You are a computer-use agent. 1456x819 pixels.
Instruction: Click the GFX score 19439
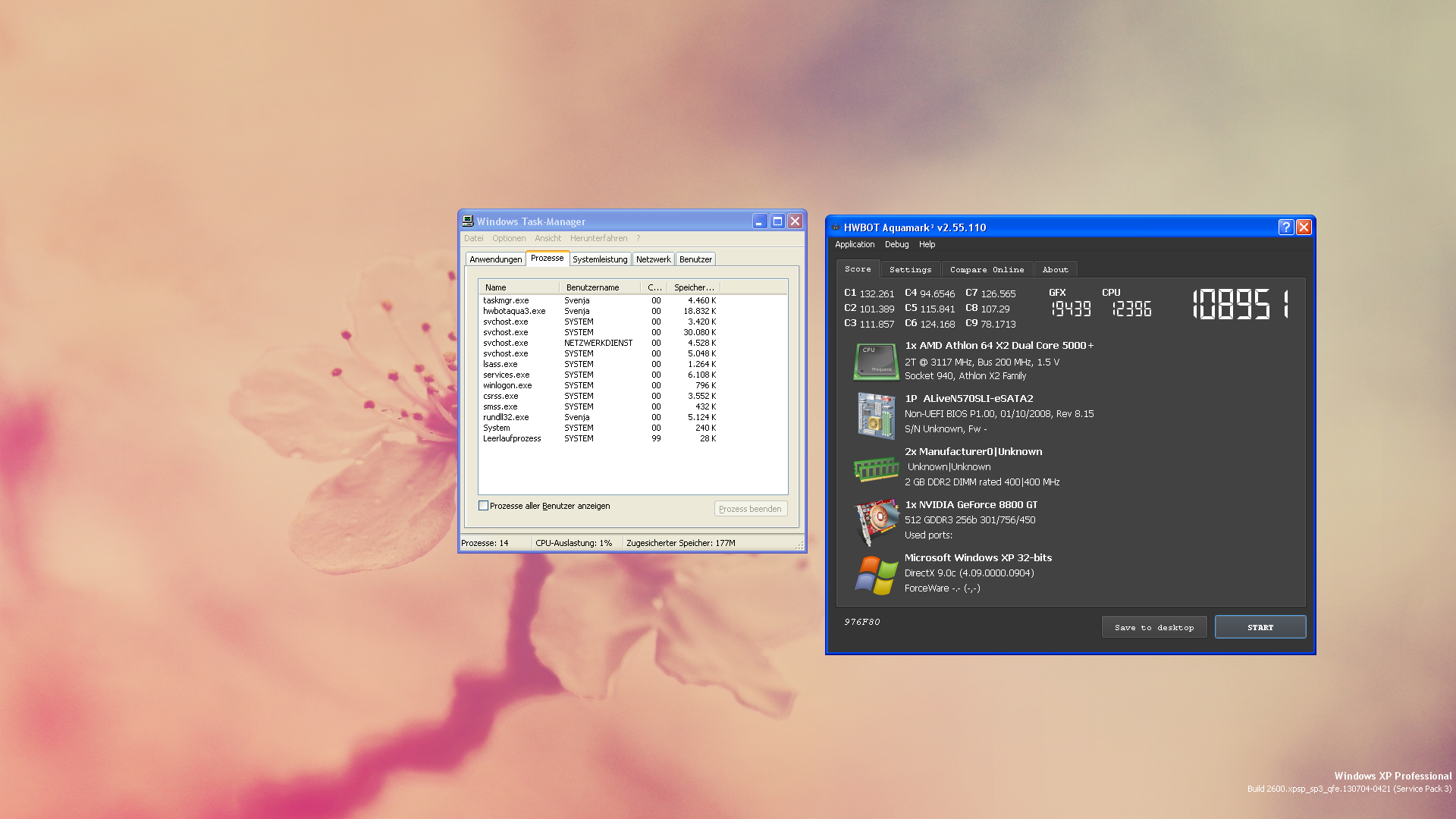click(1071, 309)
